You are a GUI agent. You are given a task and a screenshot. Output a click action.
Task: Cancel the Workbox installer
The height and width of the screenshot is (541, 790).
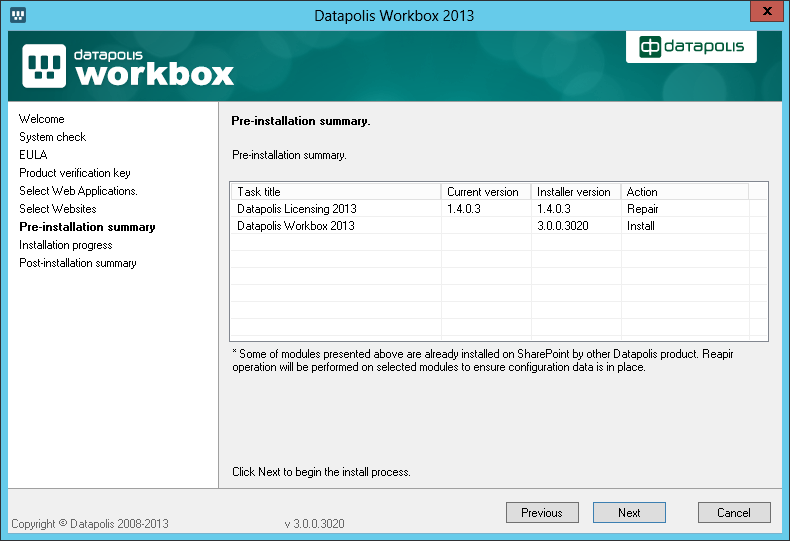coord(734,512)
